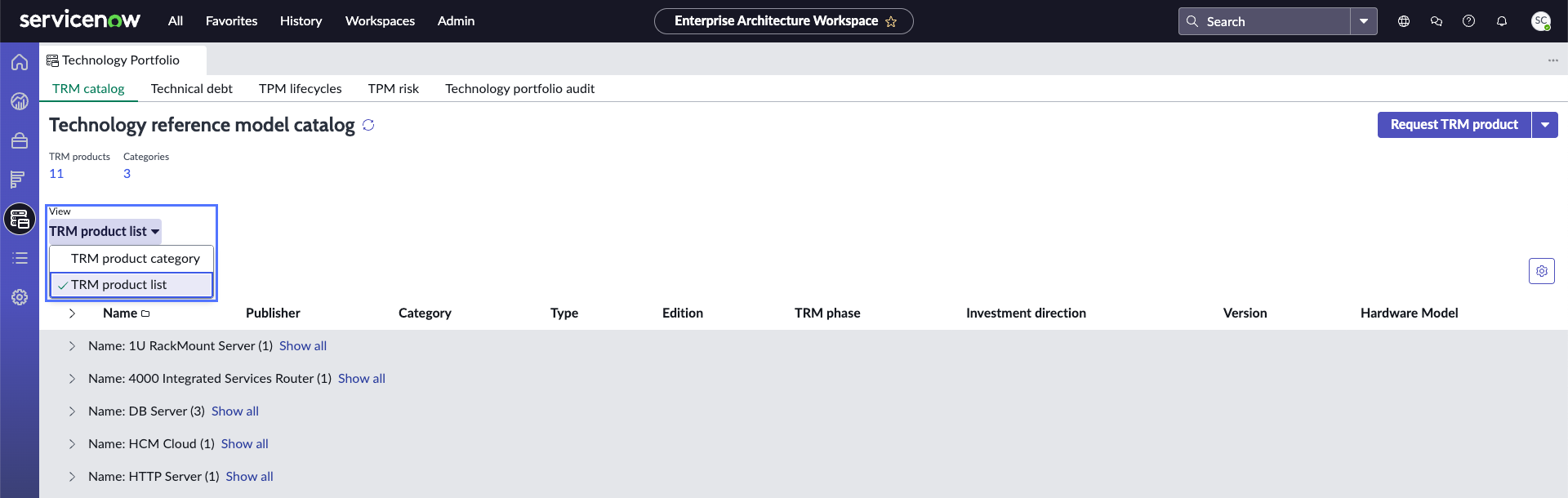Select the highlighted Technology Portfolio sidebar icon
The width and height of the screenshot is (1568, 498).
[x=20, y=219]
